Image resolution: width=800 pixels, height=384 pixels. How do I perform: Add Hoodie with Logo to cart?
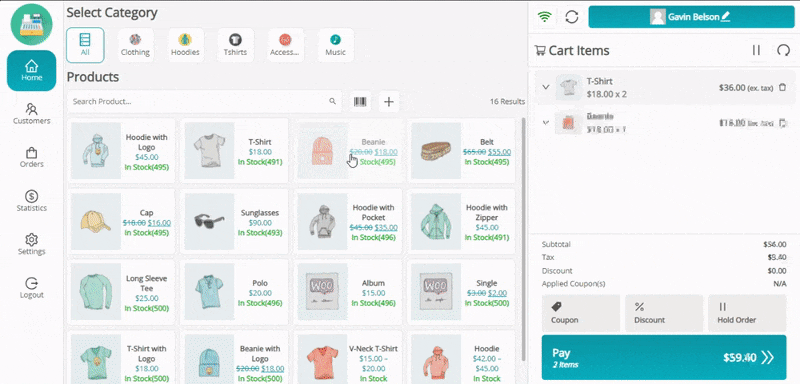click(121, 151)
